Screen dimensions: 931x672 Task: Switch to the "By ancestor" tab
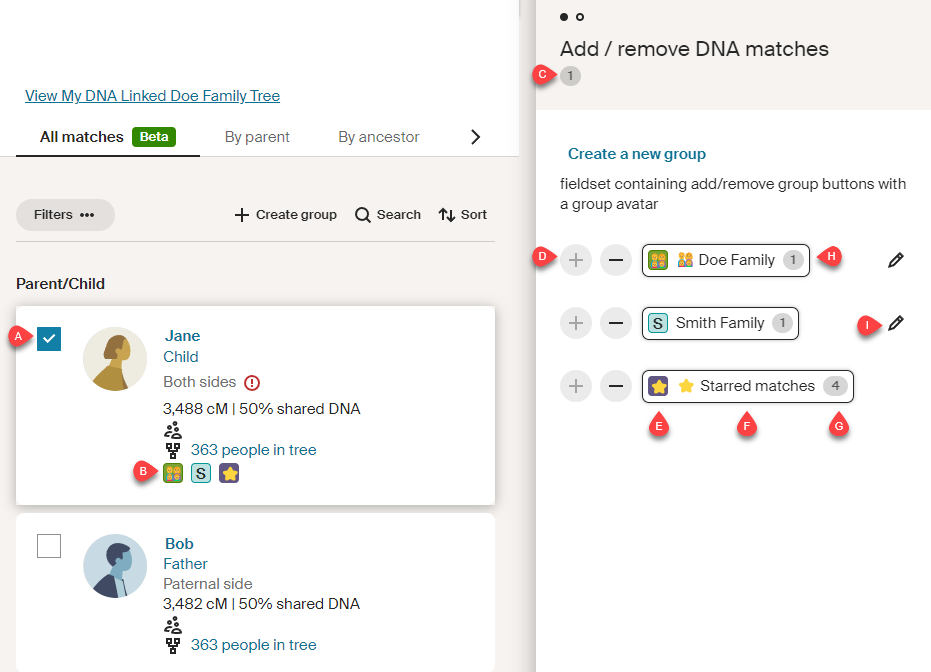[378, 136]
